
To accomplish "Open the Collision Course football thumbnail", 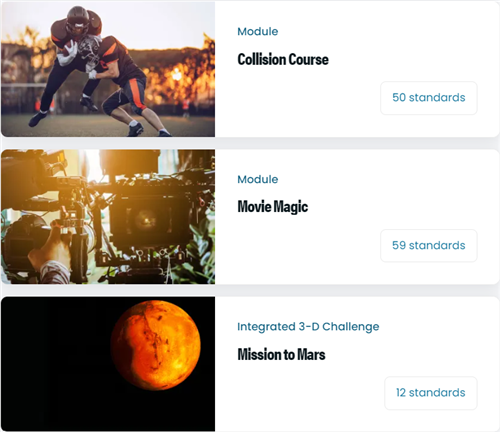I will coord(108,69).
